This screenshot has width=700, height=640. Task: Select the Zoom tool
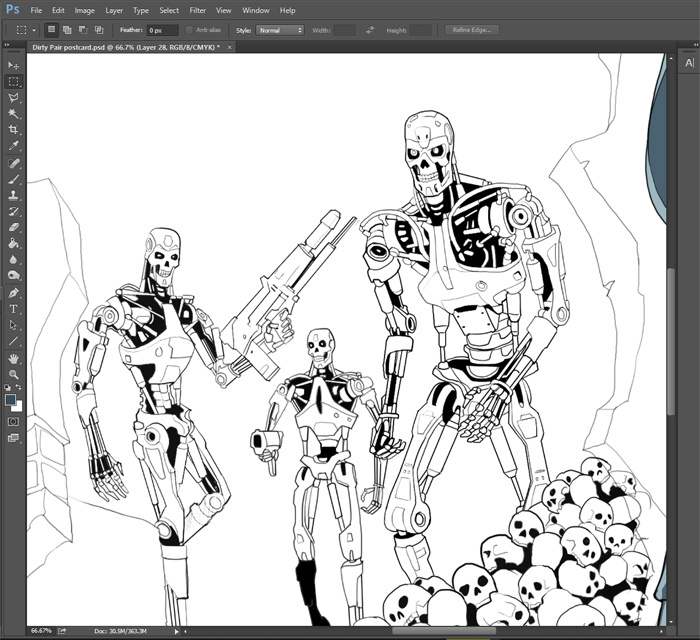13,374
